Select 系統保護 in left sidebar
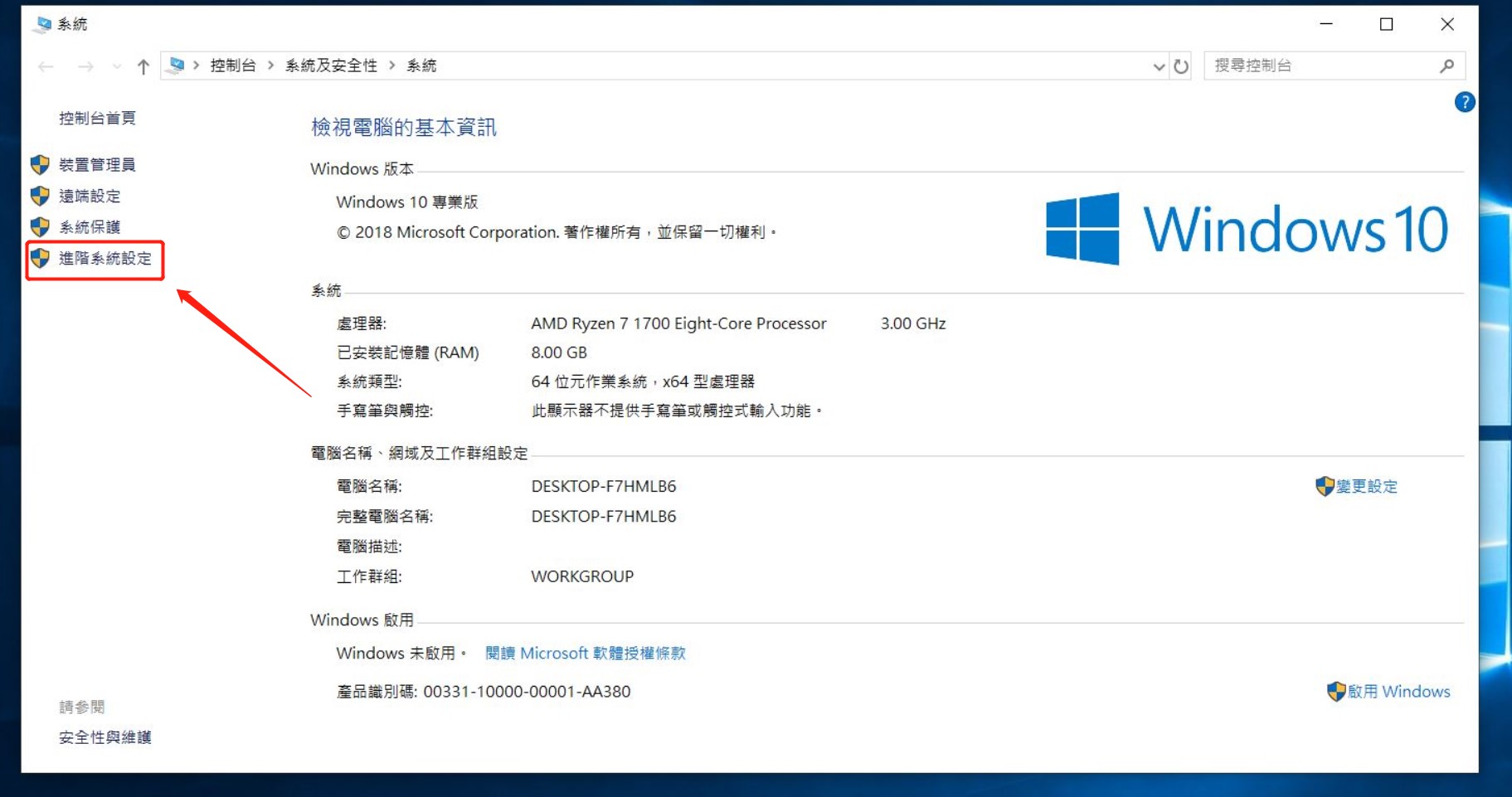1512x797 pixels. (x=90, y=227)
